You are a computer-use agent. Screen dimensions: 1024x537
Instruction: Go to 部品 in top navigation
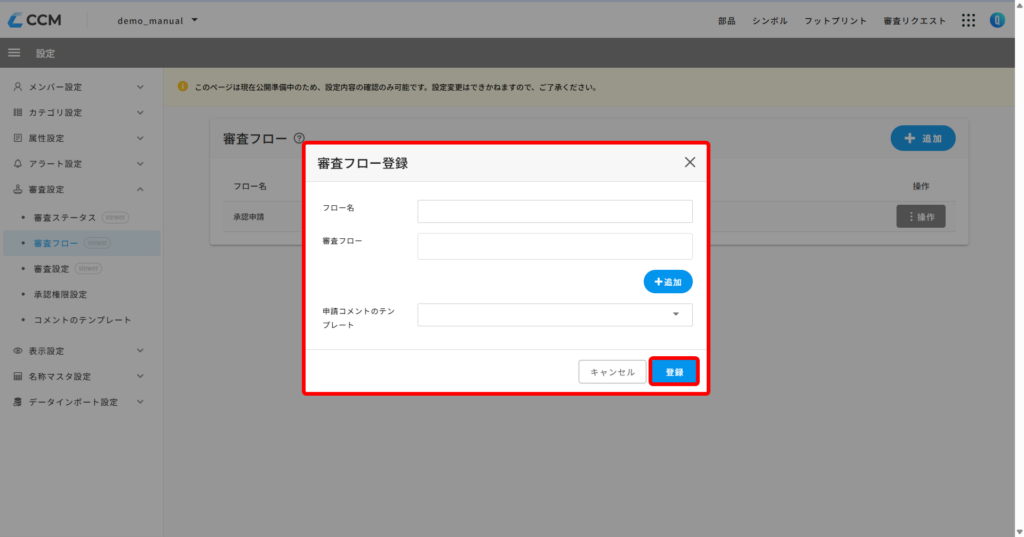click(726, 21)
